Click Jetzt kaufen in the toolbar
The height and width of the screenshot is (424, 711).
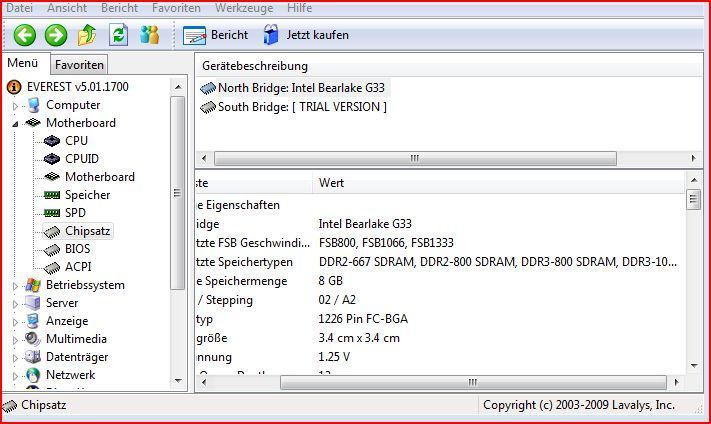coord(307,35)
